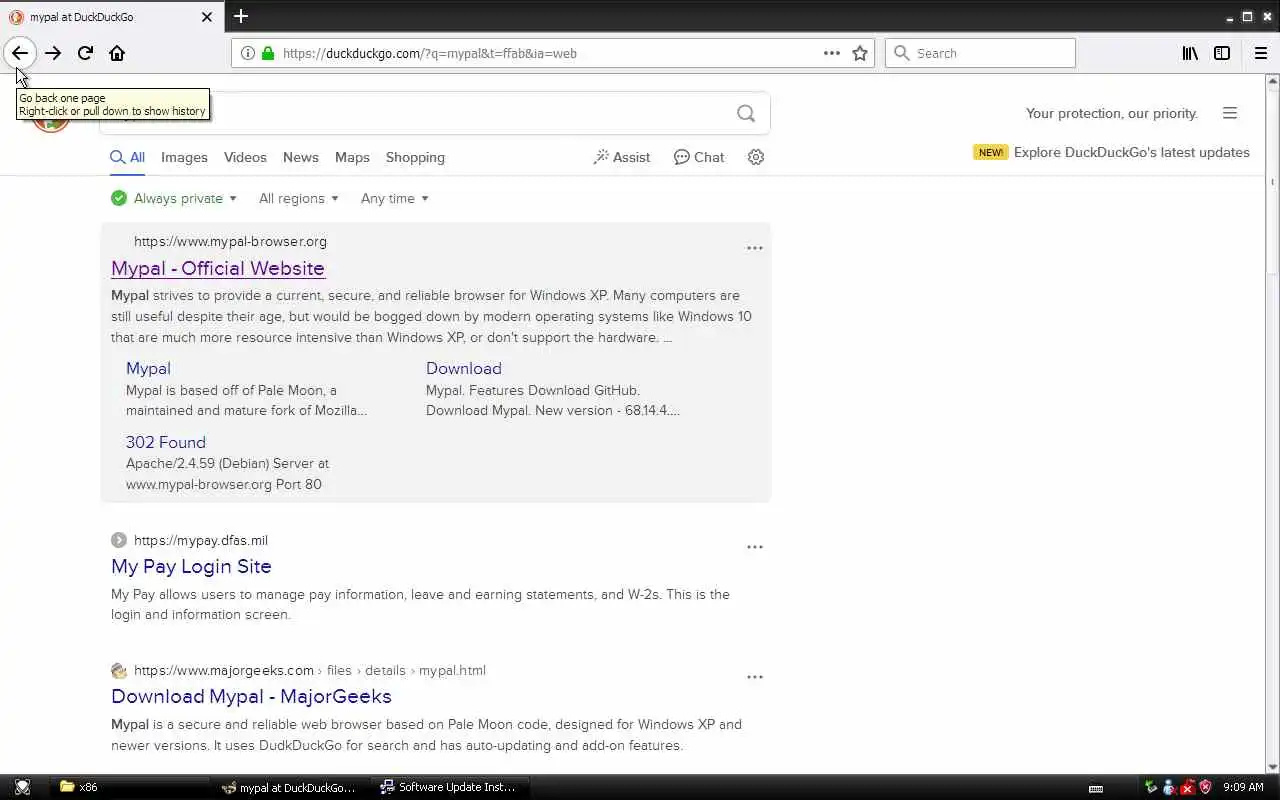Open Download Mypal - MajorGeeks result
Viewport: 1280px width, 800px height.
[251, 696]
